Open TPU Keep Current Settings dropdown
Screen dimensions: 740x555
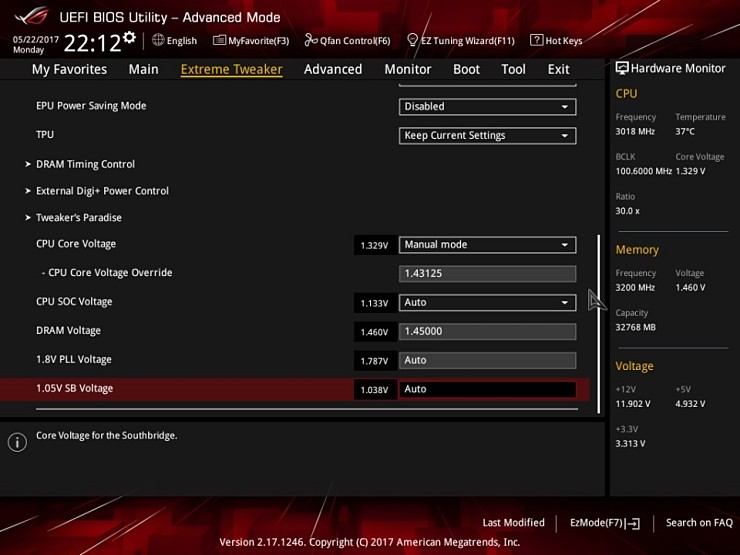(487, 136)
